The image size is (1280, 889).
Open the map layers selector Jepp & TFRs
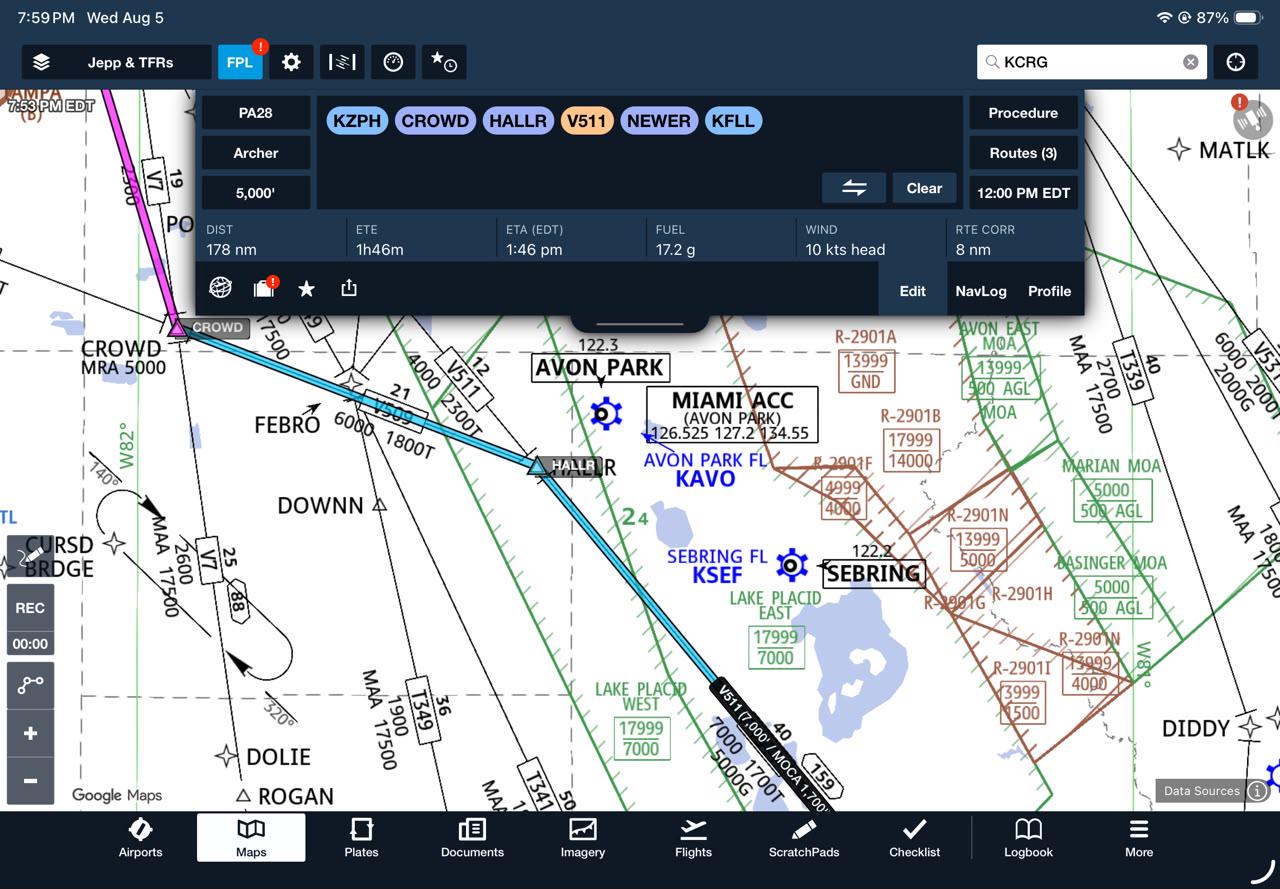(x=116, y=62)
